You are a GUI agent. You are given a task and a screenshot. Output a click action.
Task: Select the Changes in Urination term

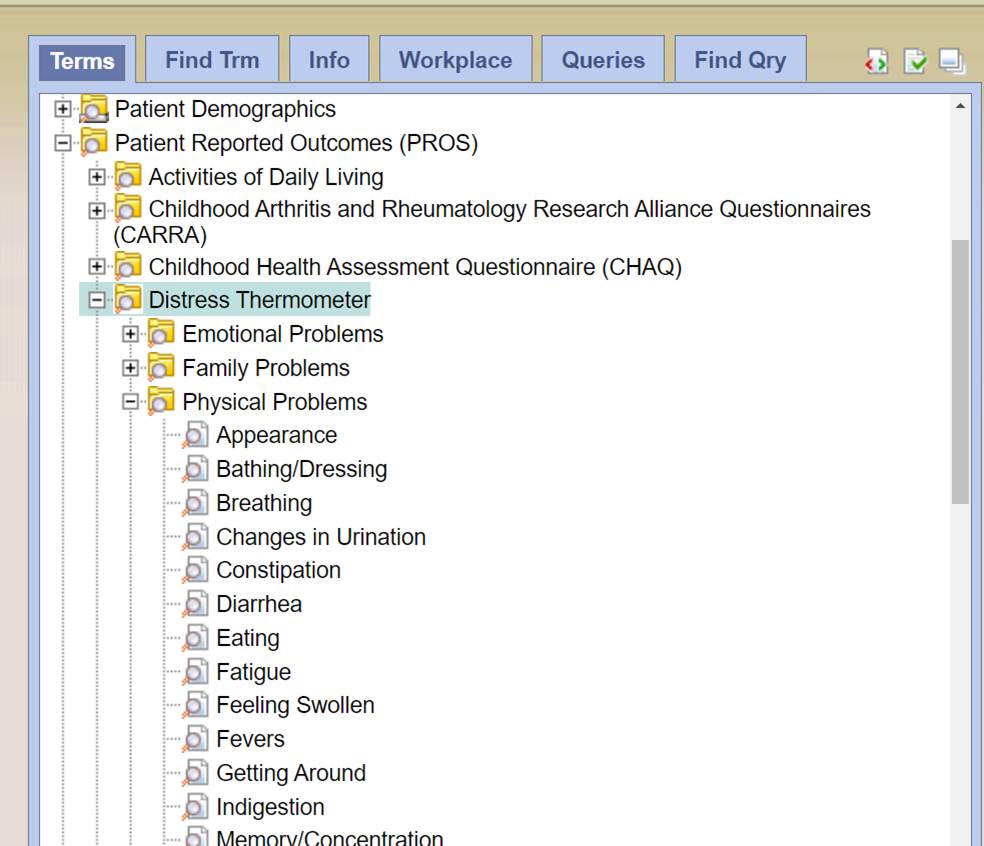pos(320,537)
